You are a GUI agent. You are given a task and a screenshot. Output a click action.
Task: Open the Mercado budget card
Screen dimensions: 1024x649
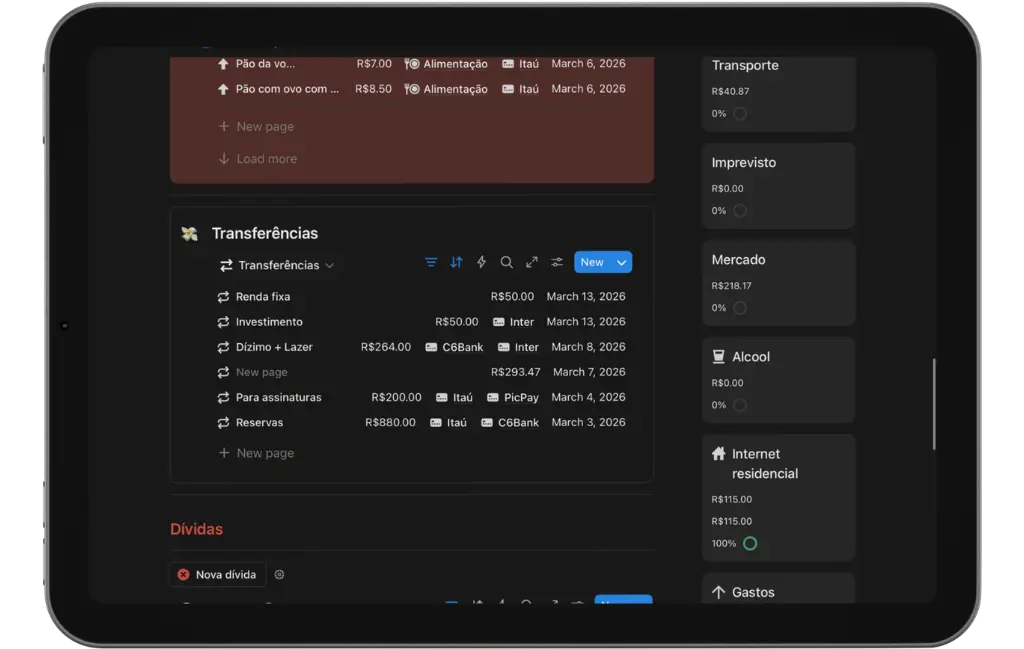pyautogui.click(x=778, y=283)
